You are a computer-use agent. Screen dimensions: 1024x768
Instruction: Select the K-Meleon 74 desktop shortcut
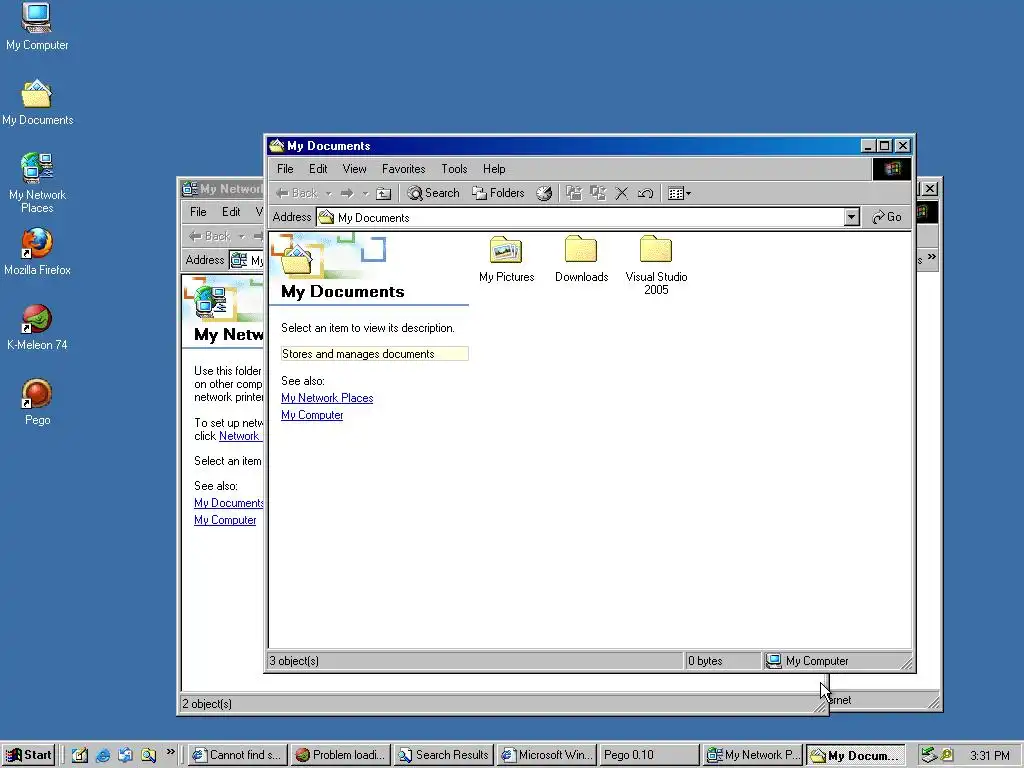pyautogui.click(x=37, y=328)
